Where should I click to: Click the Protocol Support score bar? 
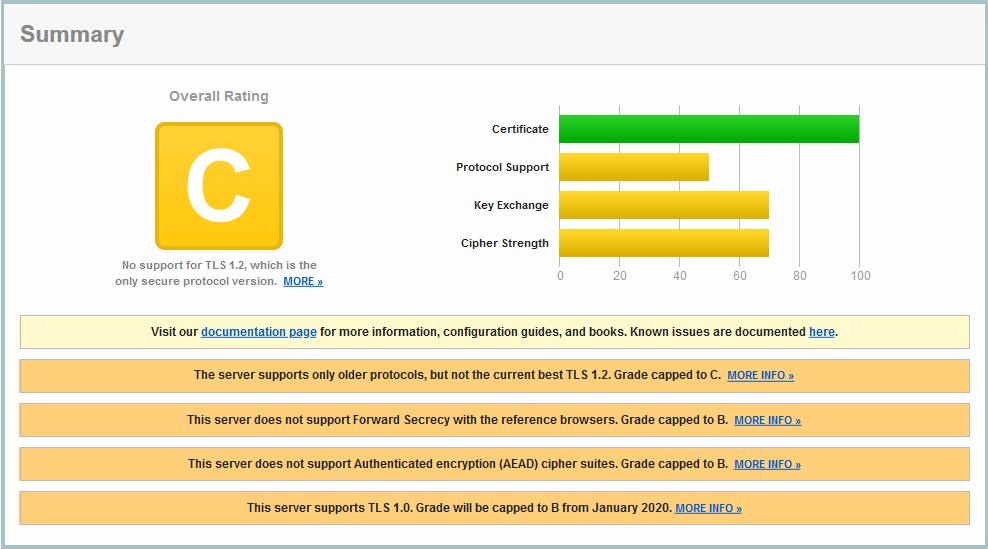click(x=634, y=167)
